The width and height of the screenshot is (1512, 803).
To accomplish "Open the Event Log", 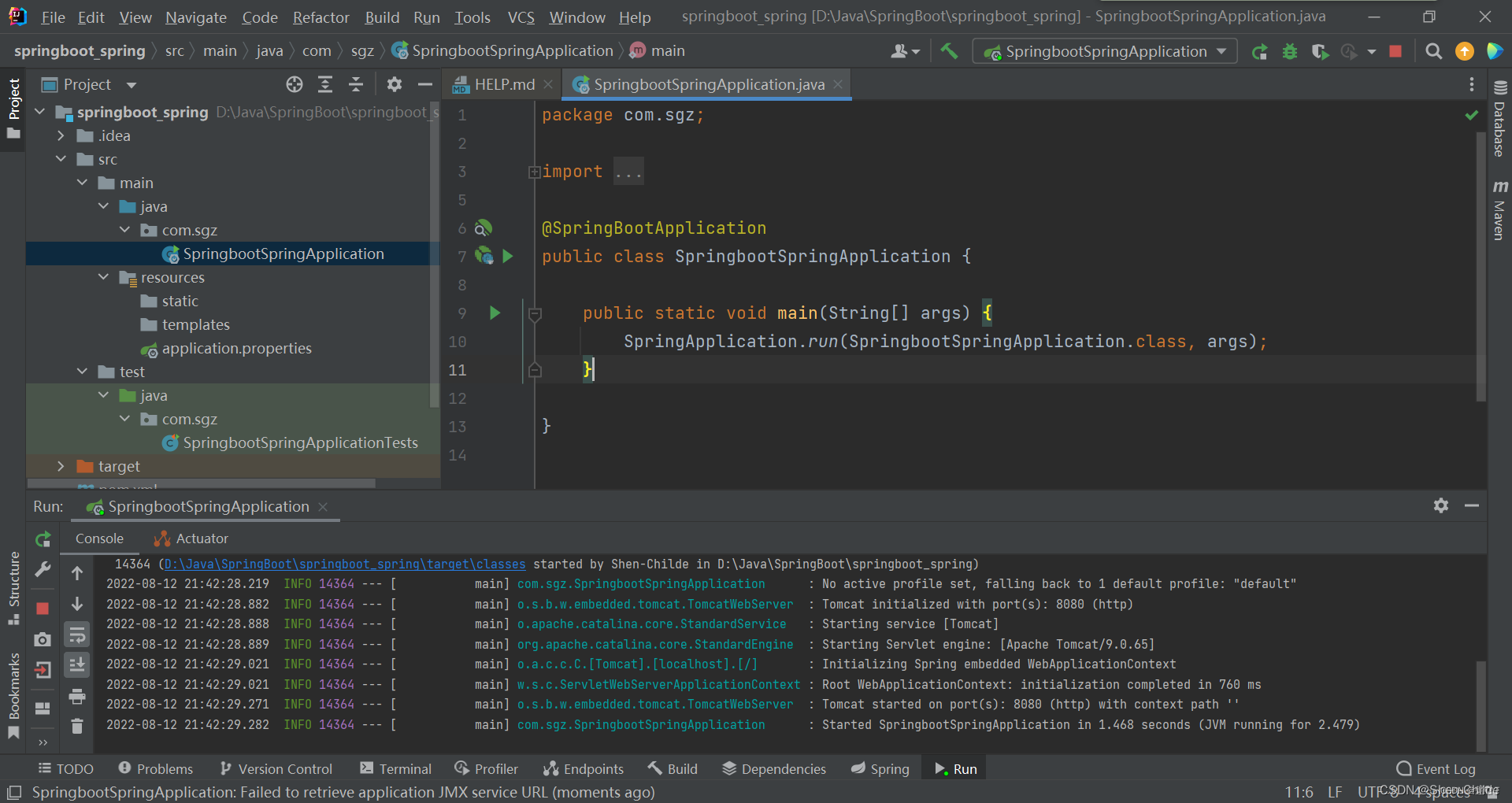I will 1436,769.
